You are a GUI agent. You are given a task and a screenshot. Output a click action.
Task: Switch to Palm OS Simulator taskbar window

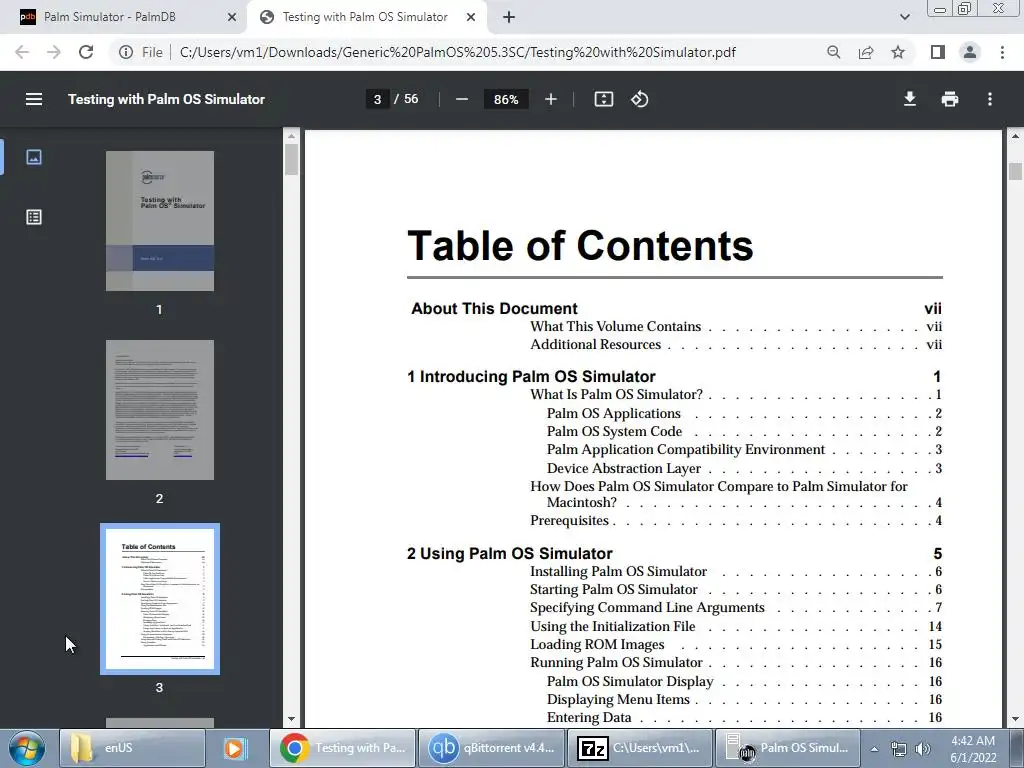coord(788,748)
